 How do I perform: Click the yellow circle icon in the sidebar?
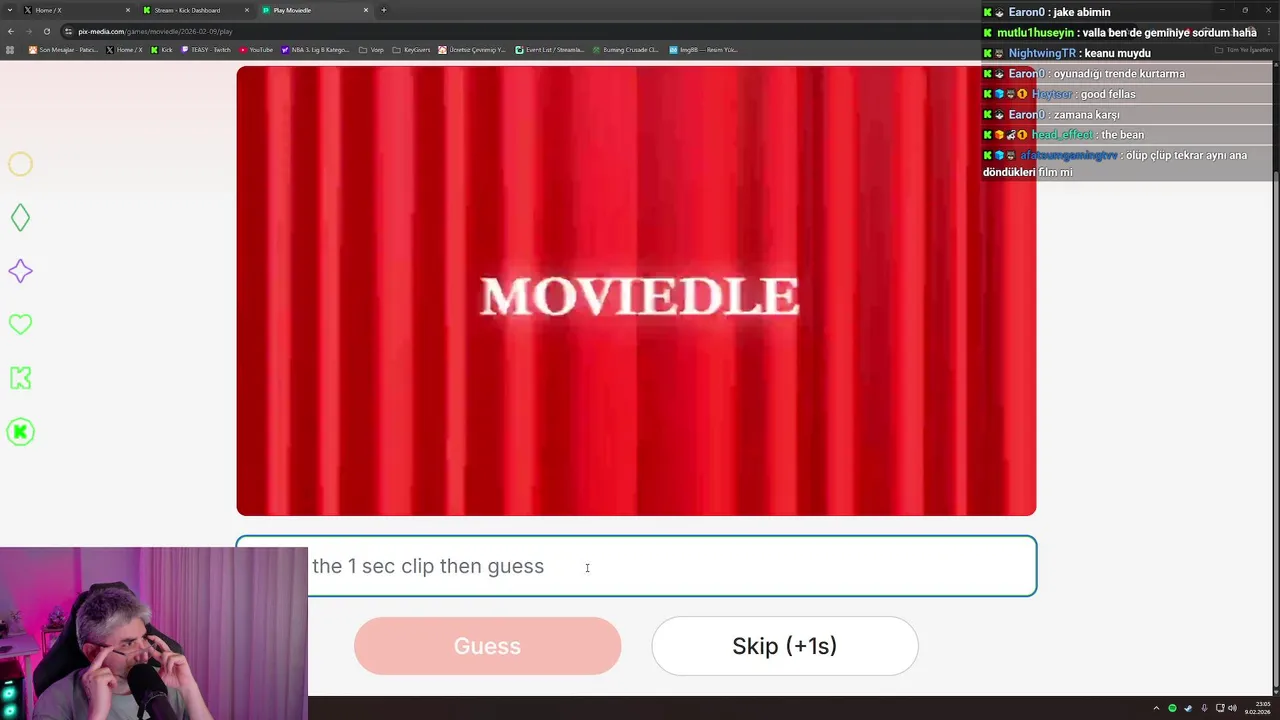tap(20, 164)
